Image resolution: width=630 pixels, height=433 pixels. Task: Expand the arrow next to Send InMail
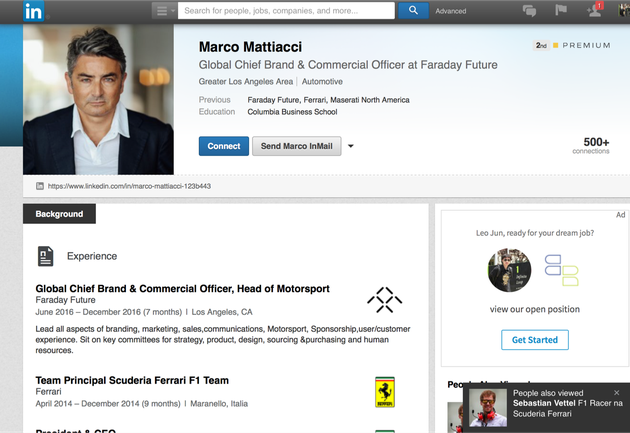(x=351, y=146)
